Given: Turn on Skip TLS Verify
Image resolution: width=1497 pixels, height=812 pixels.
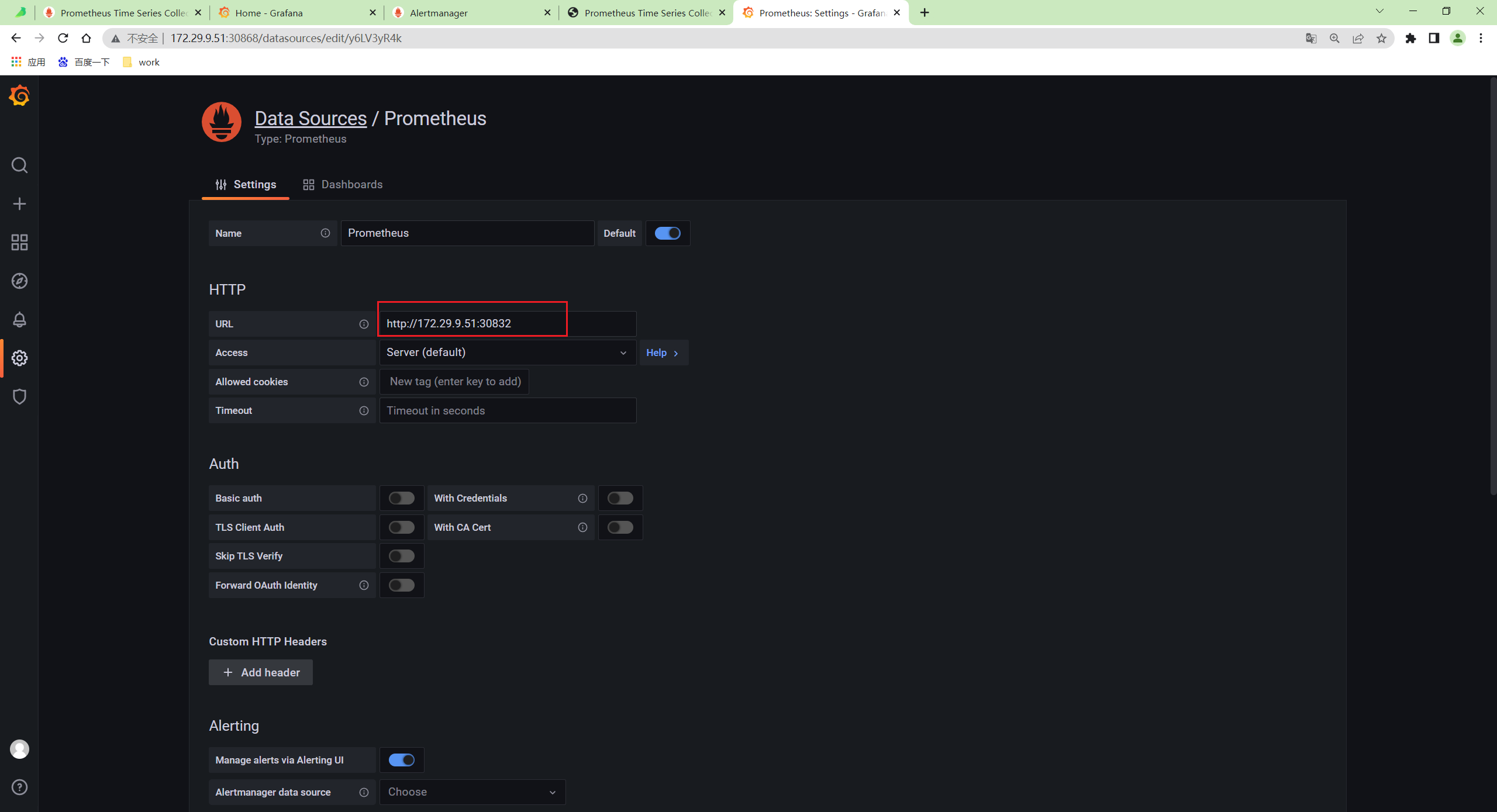Looking at the screenshot, I should tap(402, 556).
